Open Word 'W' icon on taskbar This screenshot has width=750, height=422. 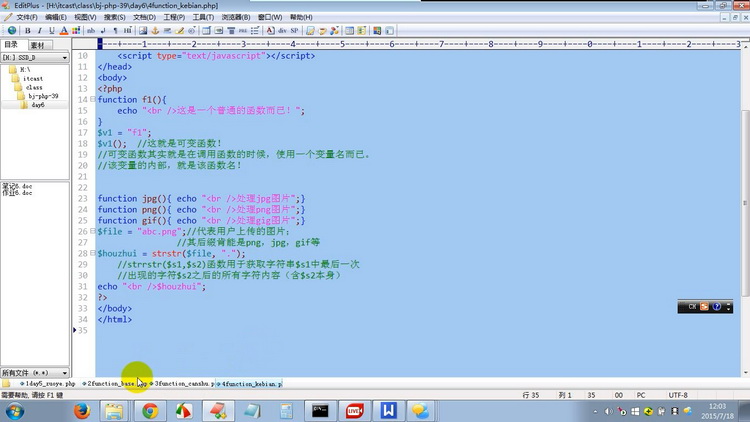coord(388,411)
